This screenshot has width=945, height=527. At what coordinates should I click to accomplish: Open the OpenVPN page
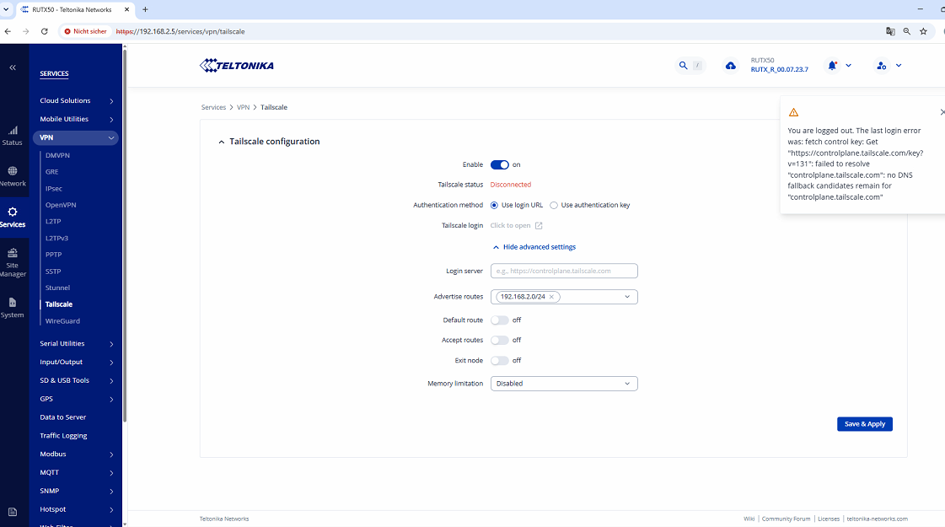click(61, 205)
